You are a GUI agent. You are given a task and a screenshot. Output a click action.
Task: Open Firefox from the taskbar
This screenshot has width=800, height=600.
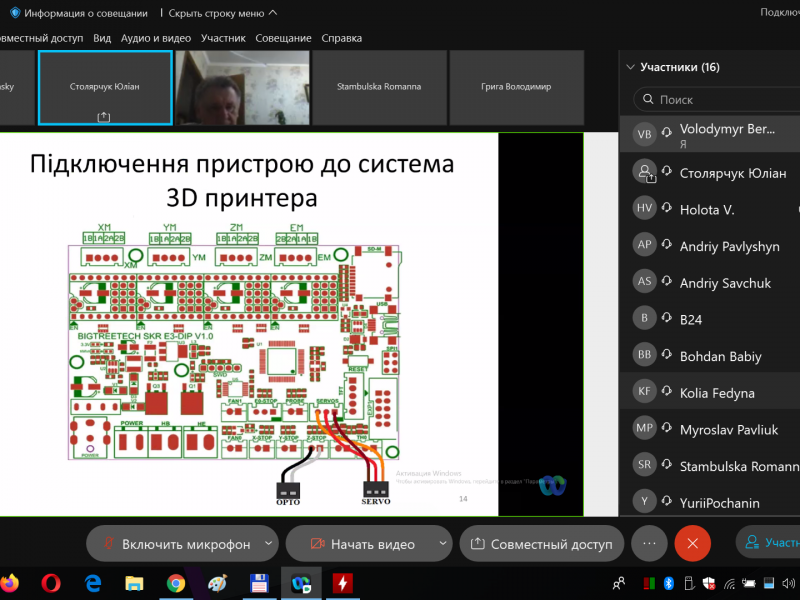pos(9,582)
